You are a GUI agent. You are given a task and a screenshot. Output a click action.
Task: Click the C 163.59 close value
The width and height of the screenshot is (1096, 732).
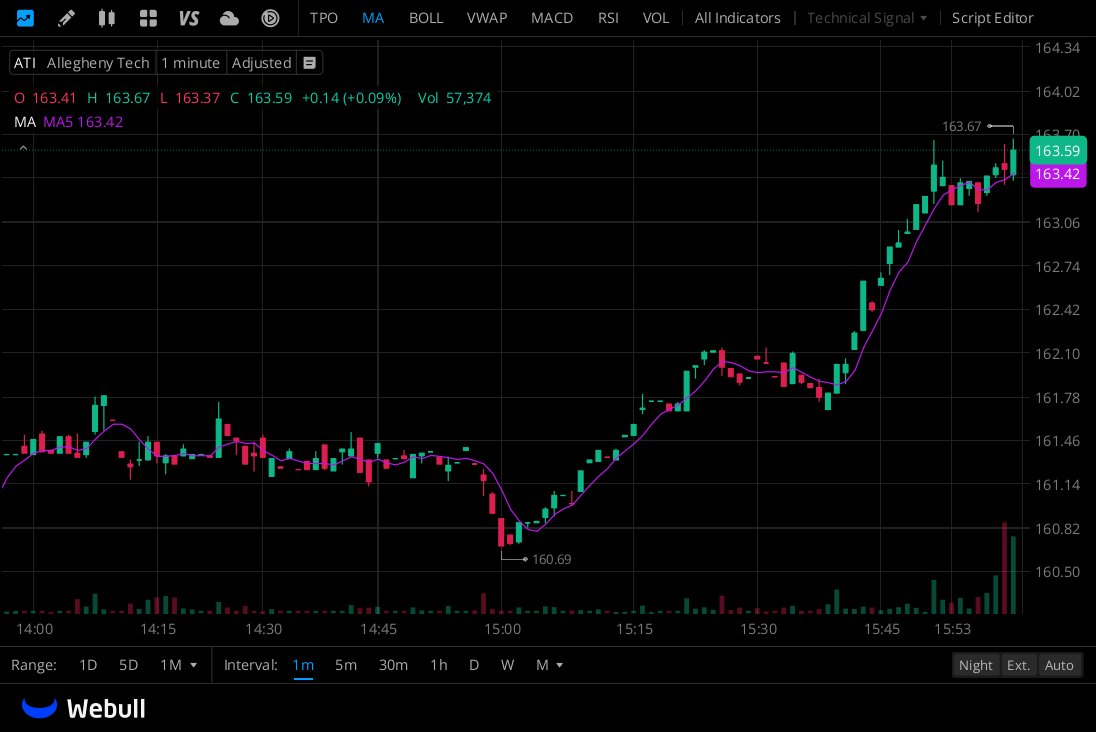coord(261,98)
